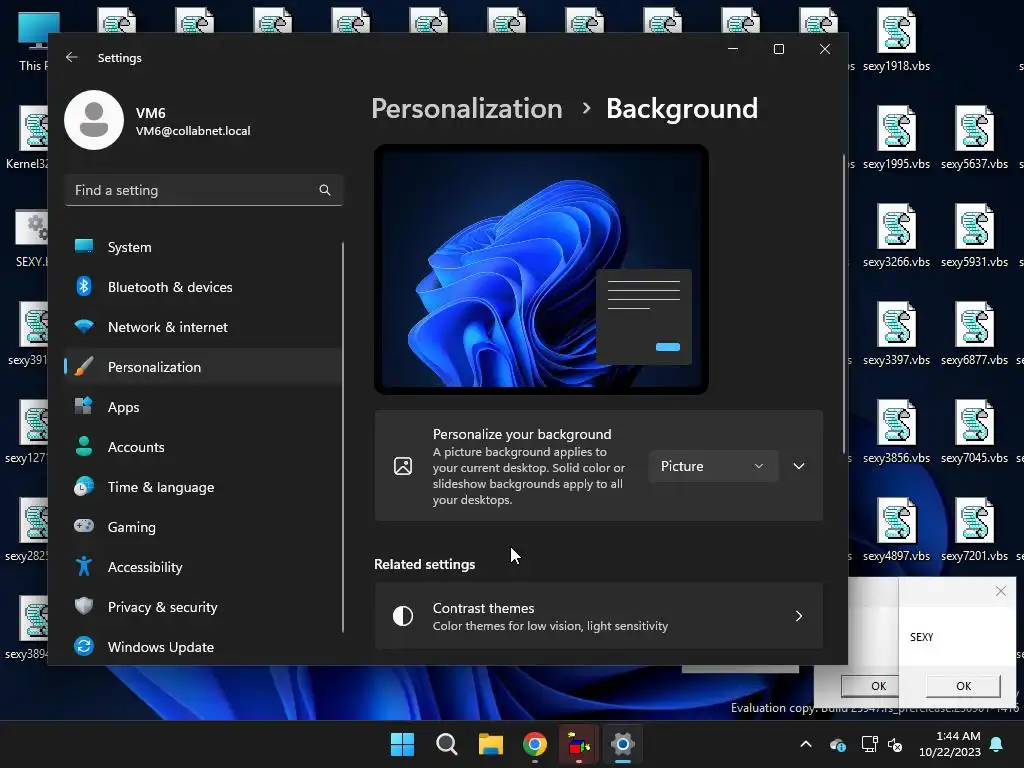Viewport: 1024px width, 768px height.
Task: Click the Accessibility figure icon
Action: pyautogui.click(x=84, y=566)
